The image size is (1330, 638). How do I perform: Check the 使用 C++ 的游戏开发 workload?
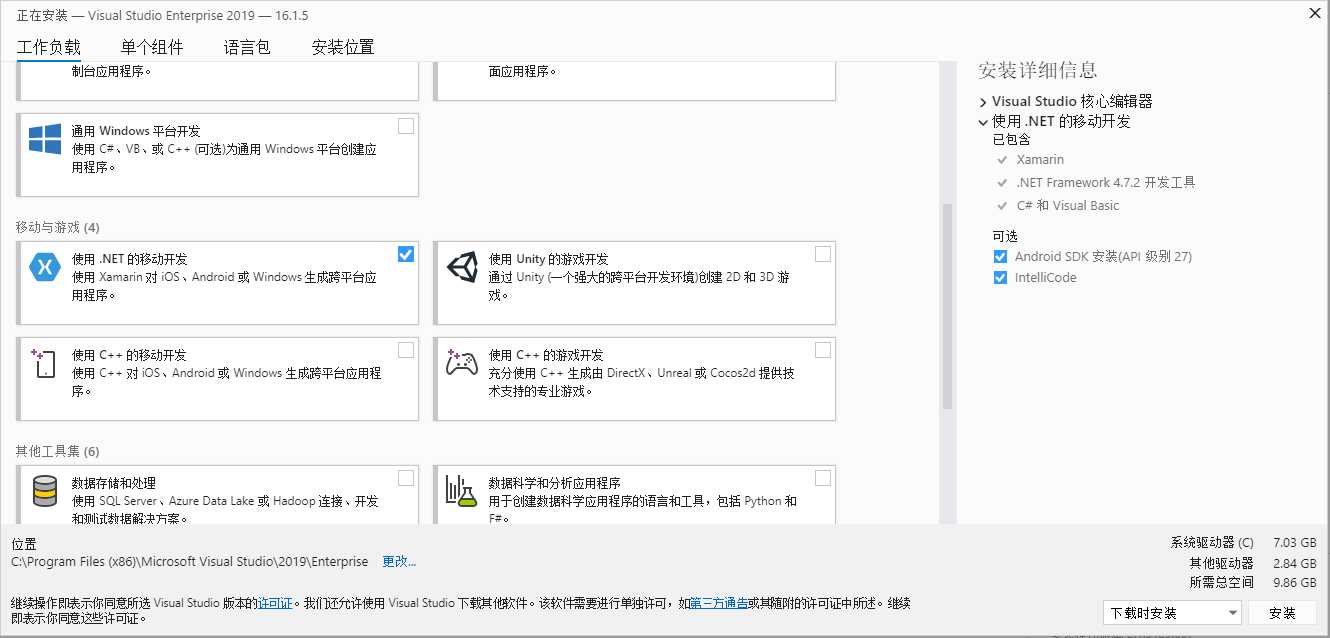[x=823, y=350]
